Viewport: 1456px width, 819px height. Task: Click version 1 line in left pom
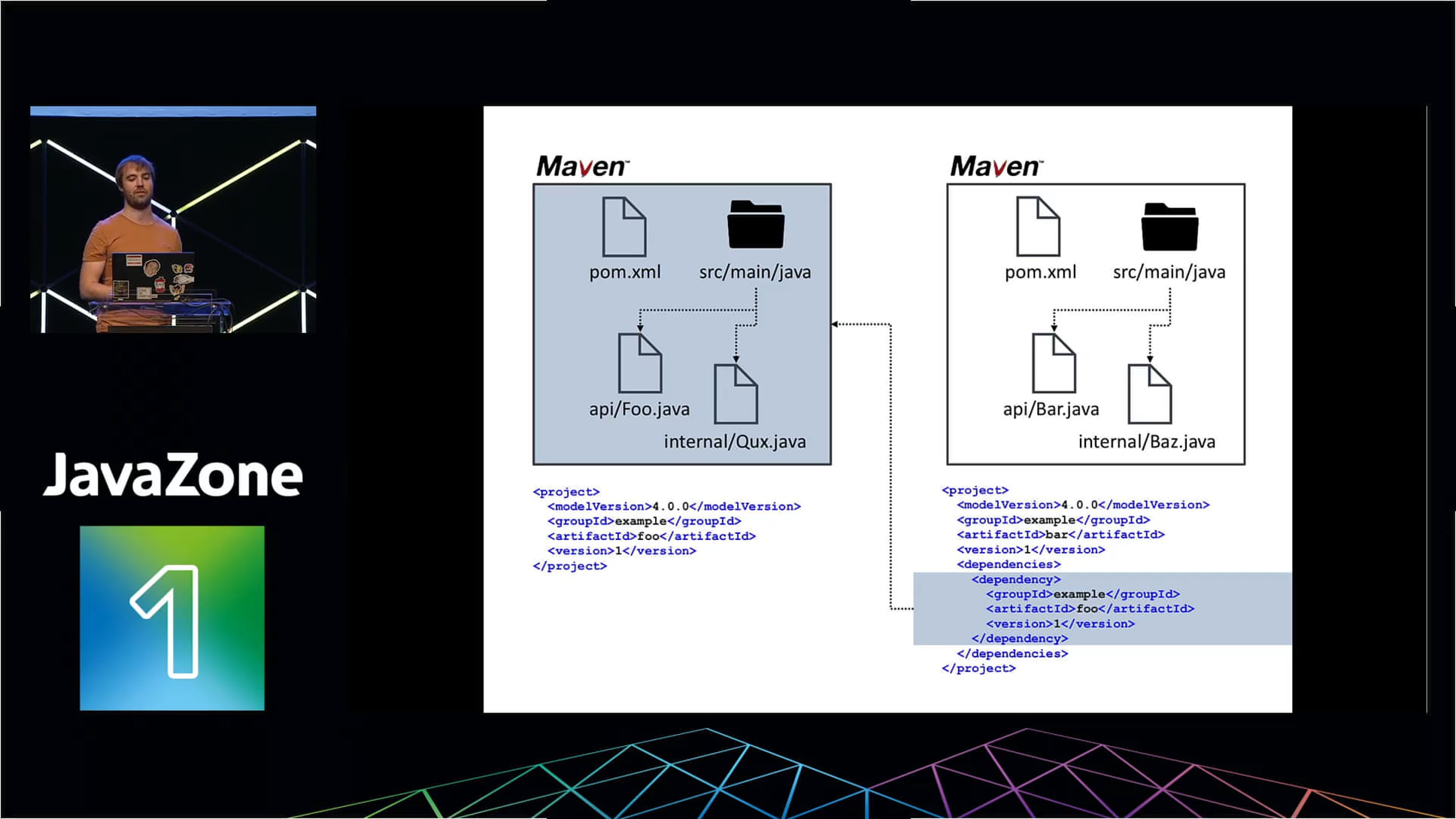622,551
